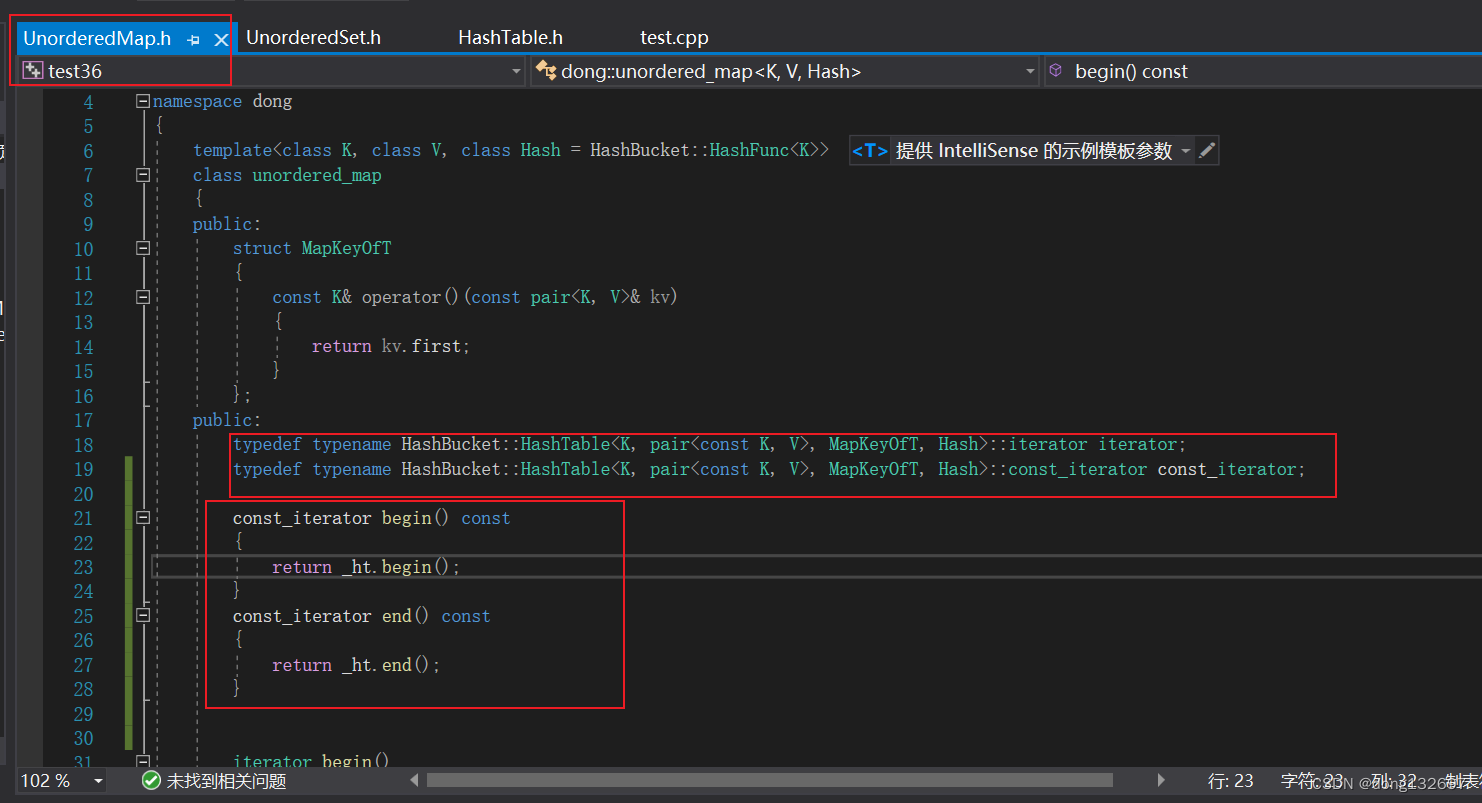The height and width of the screenshot is (803, 1482).
Task: Collapse the const begin() function on line 21
Action: click(143, 518)
